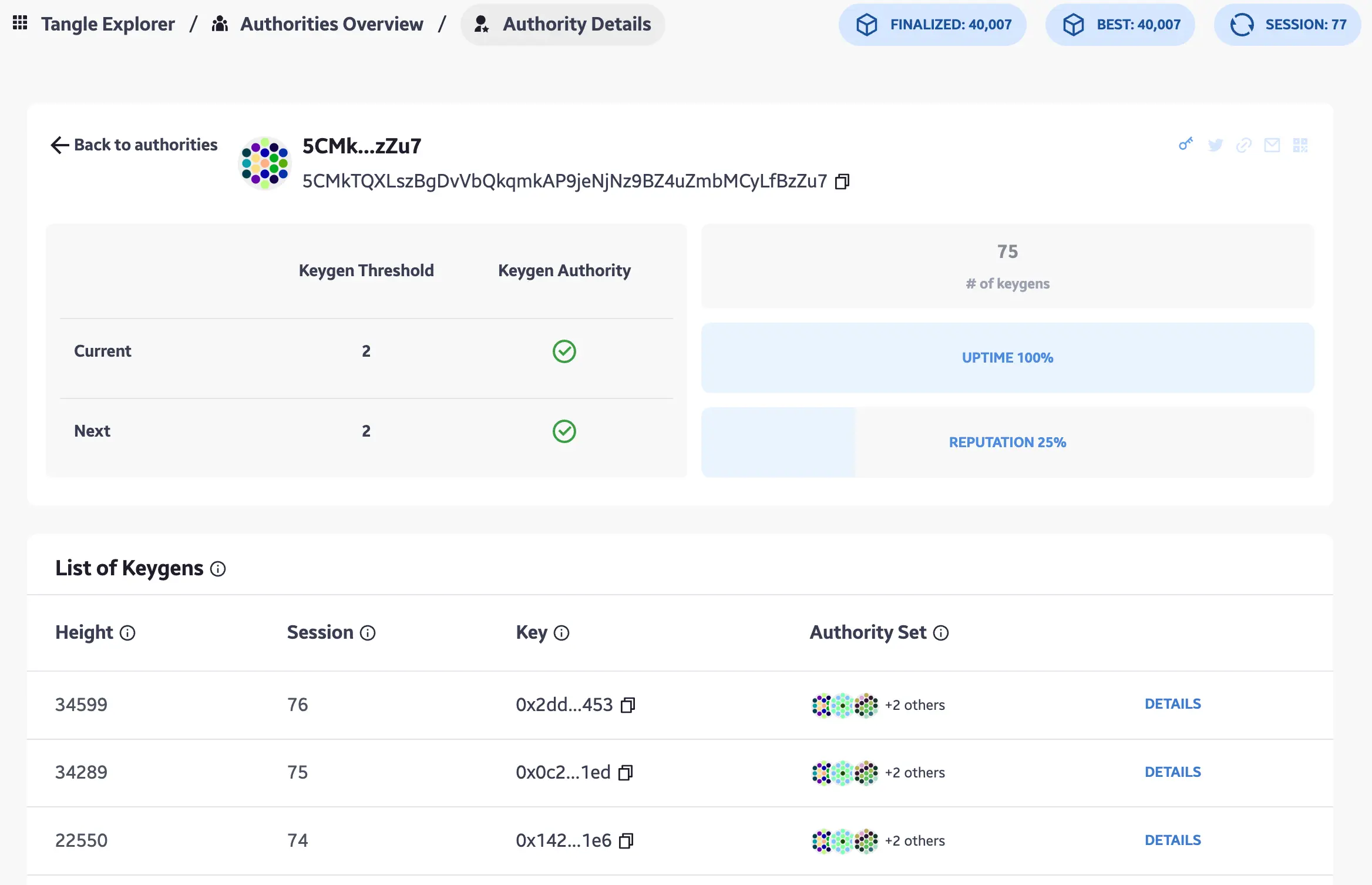The image size is (1372, 885).
Task: Open the QR code icon
Action: click(x=1300, y=145)
